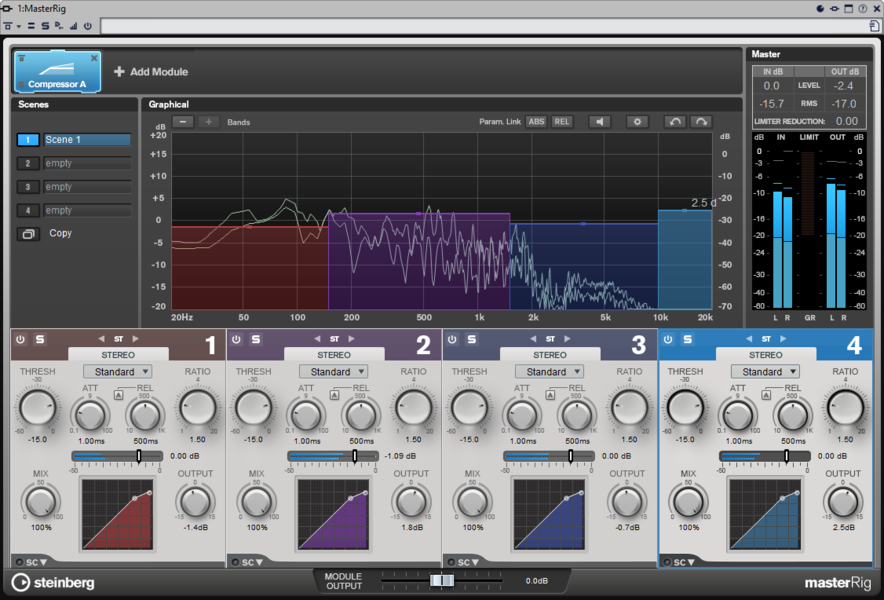This screenshot has height=600, width=884.
Task: Enable REL parameter link
Action: tap(562, 122)
